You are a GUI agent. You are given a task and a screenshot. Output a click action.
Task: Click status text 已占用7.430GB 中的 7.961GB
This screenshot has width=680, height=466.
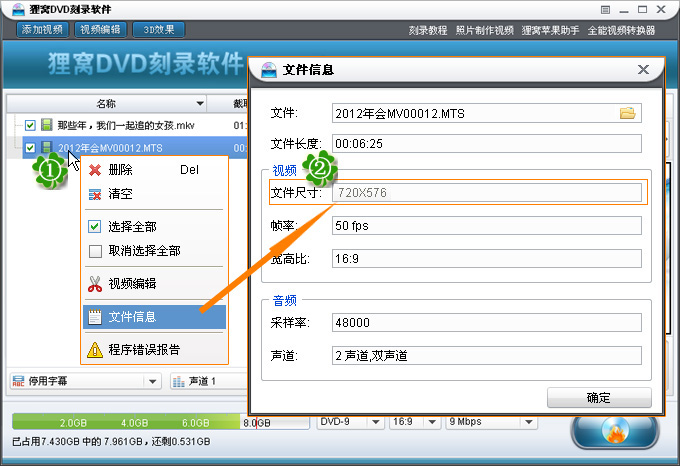pos(77,442)
